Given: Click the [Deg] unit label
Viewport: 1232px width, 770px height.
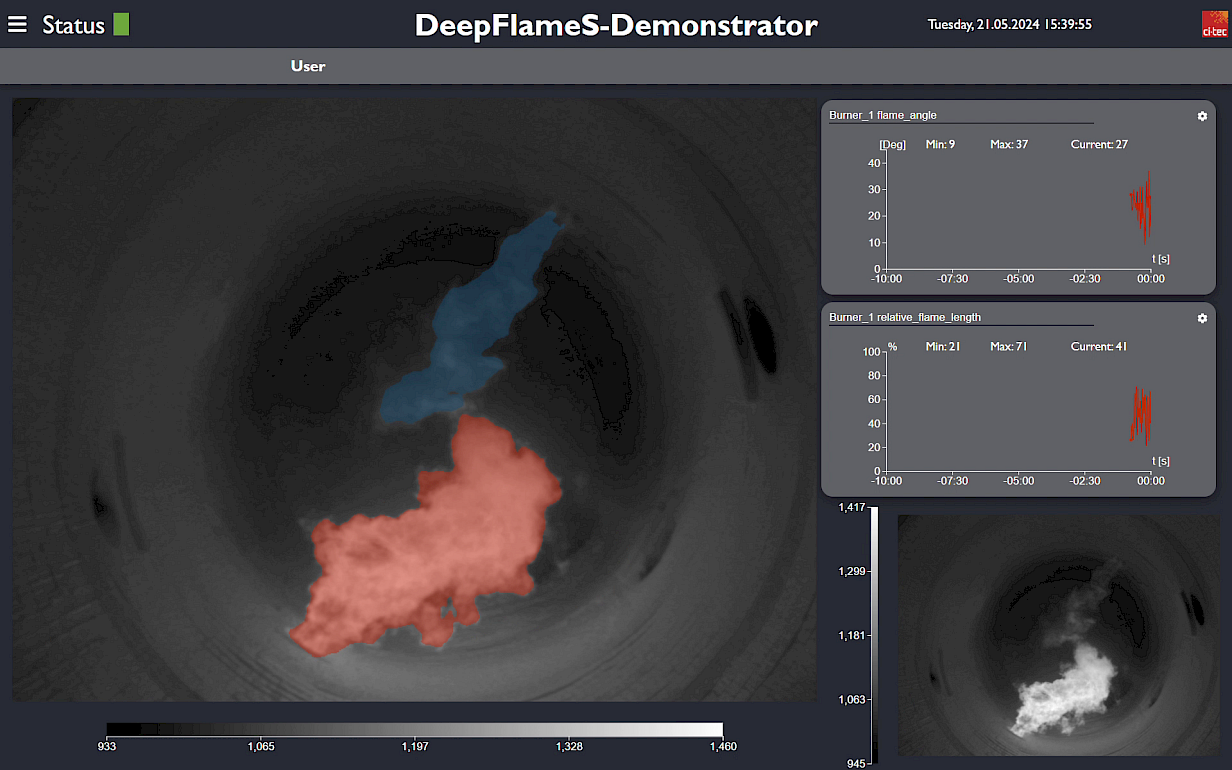Looking at the screenshot, I should click(x=892, y=145).
